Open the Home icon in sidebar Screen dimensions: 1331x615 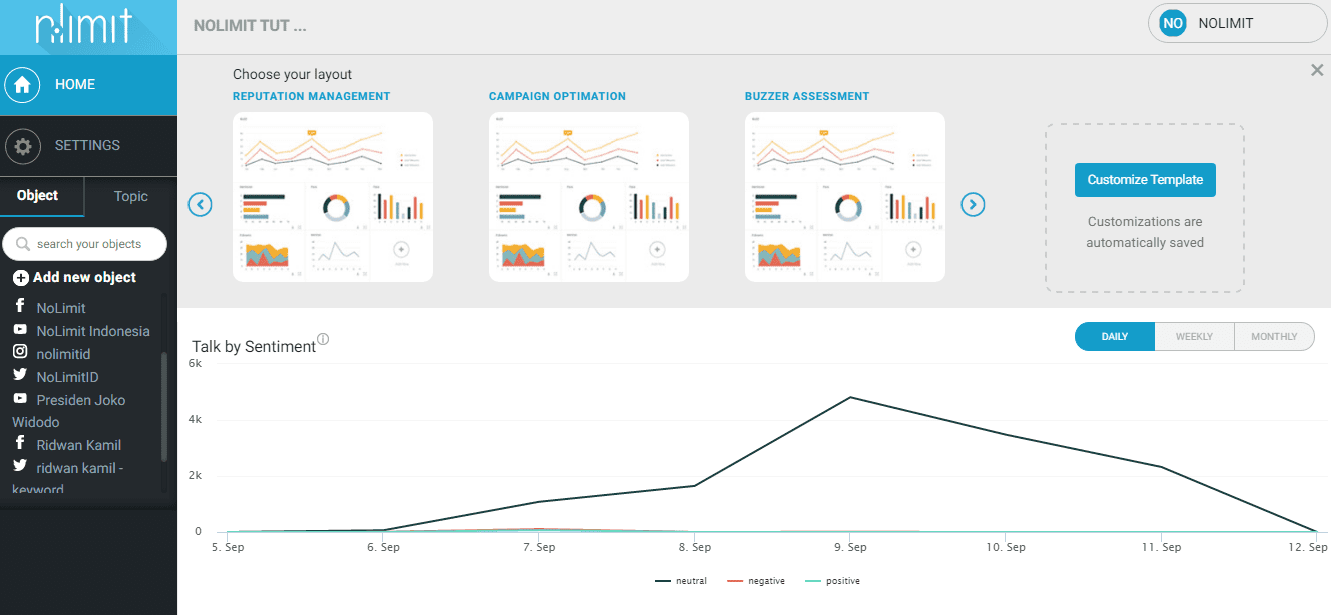23,85
